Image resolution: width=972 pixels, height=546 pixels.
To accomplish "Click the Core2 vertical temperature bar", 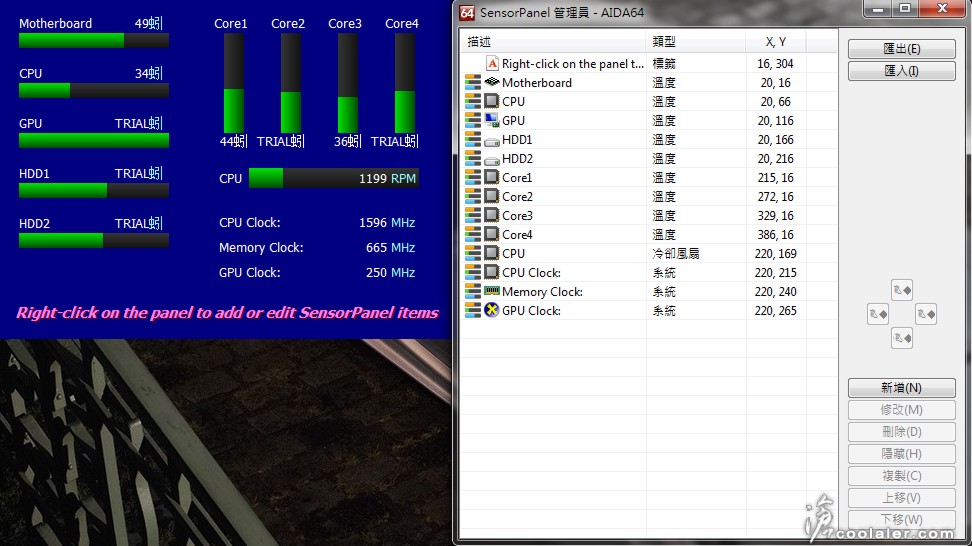I will tap(291, 82).
